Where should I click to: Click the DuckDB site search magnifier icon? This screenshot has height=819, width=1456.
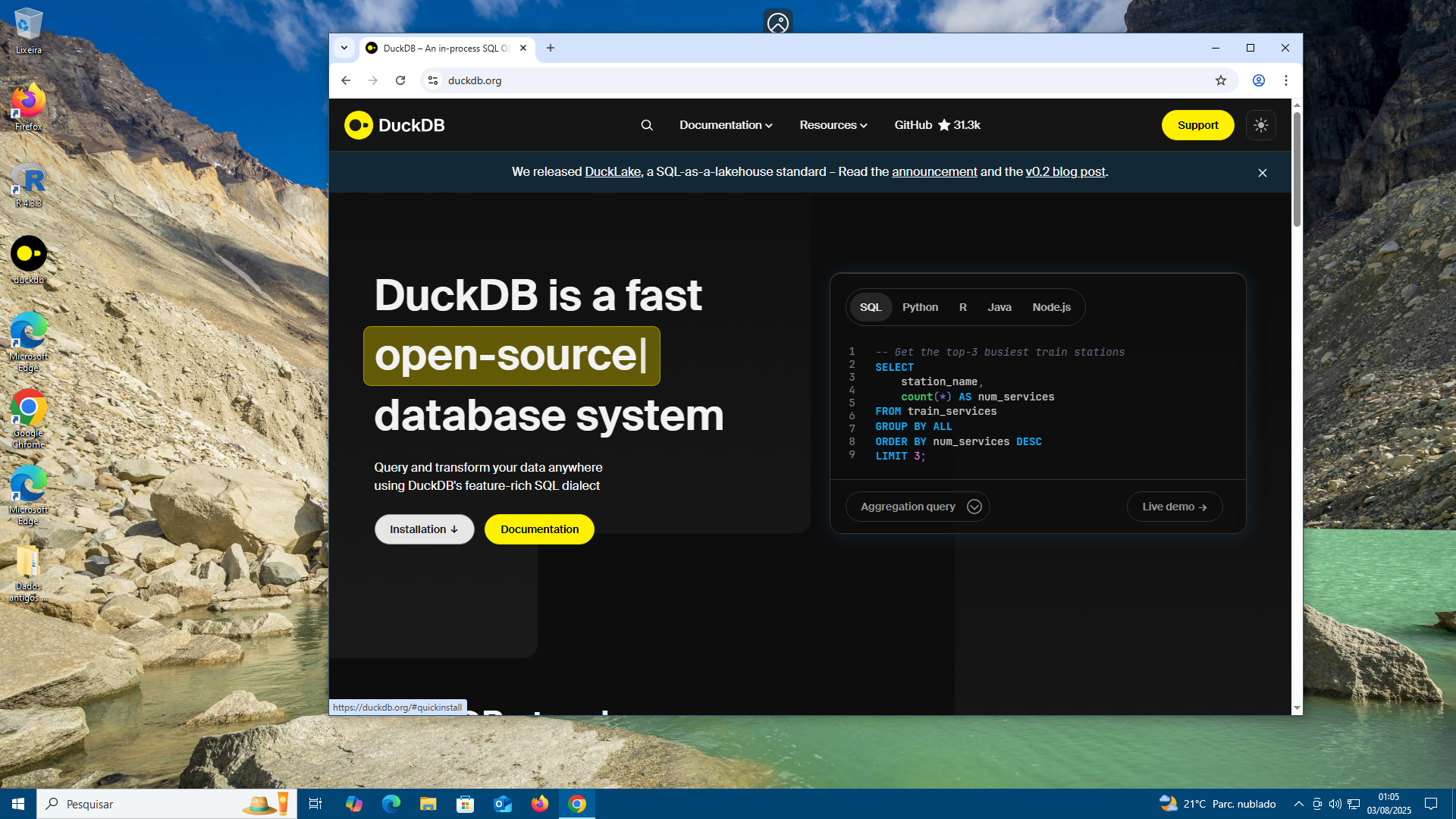[647, 125]
